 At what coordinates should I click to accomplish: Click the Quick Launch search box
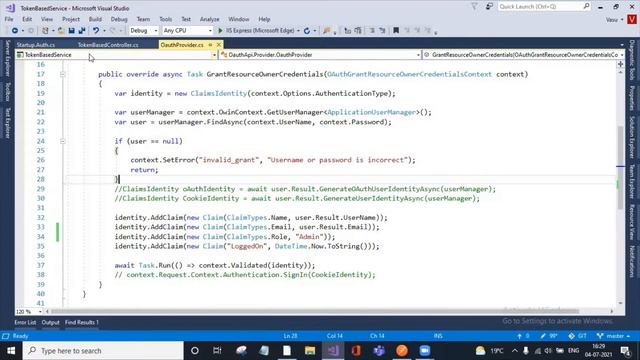544,7
